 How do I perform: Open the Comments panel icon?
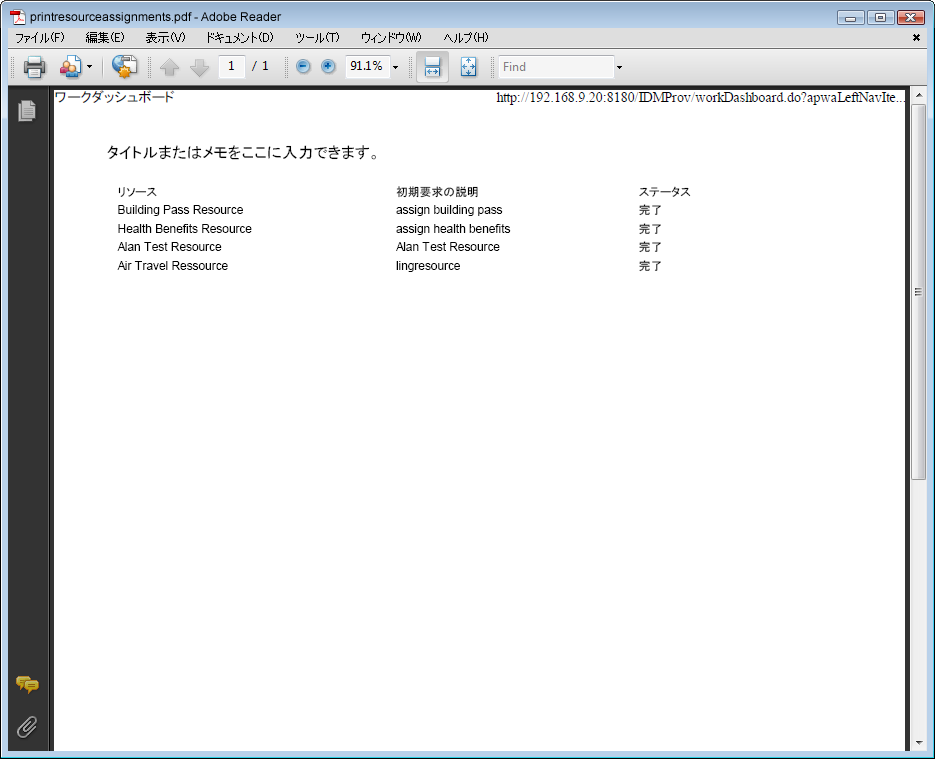pyautogui.click(x=27, y=684)
